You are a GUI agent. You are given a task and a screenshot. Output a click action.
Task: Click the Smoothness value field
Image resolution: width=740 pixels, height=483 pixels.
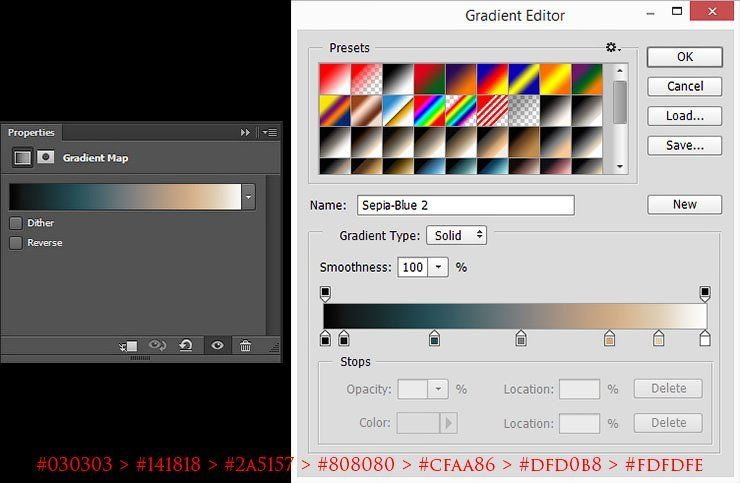[x=412, y=267]
